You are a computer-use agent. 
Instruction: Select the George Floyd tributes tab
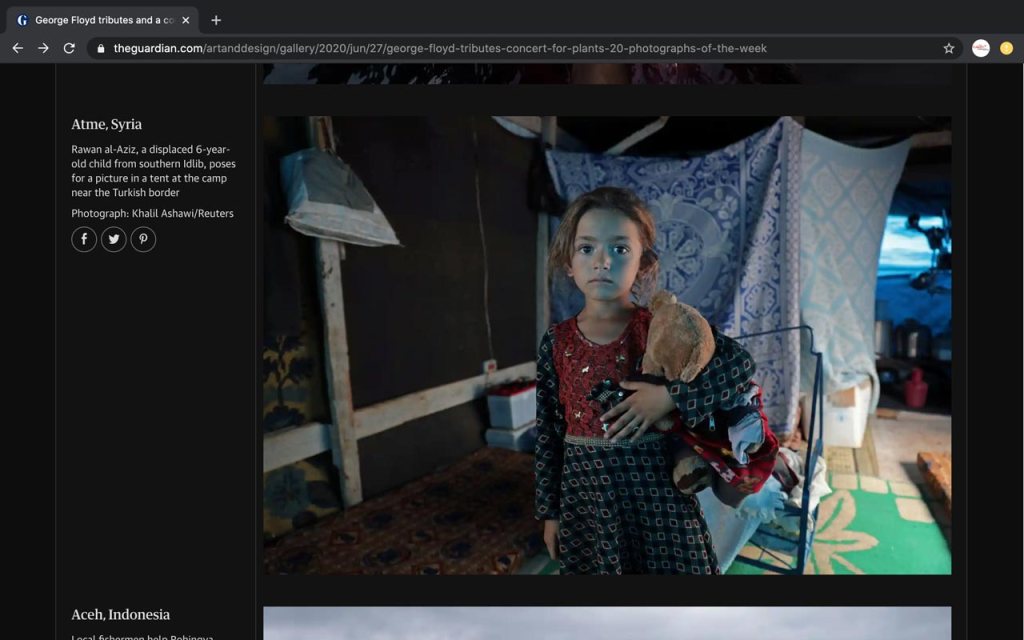point(100,20)
